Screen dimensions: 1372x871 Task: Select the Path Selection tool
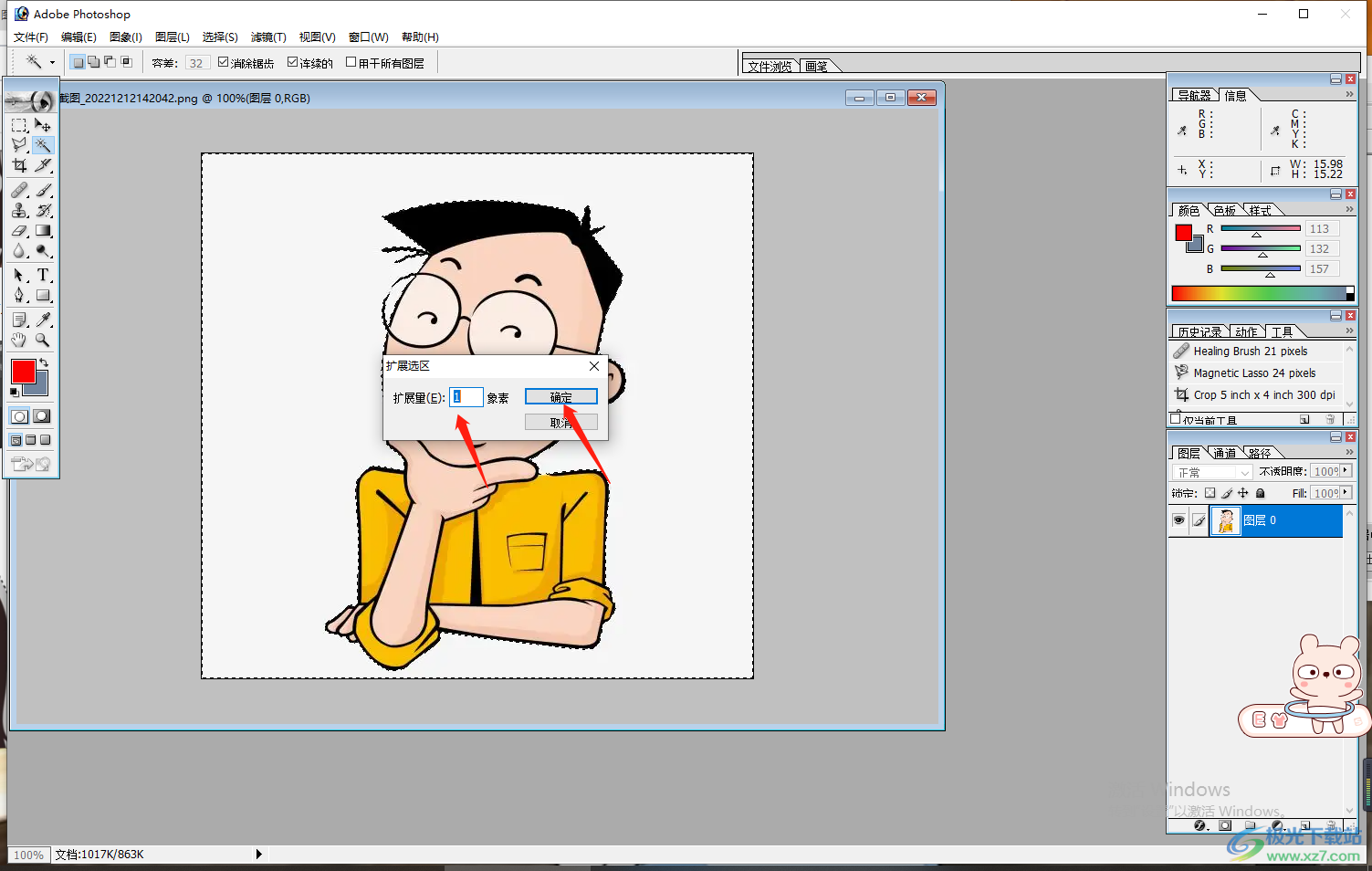19,275
